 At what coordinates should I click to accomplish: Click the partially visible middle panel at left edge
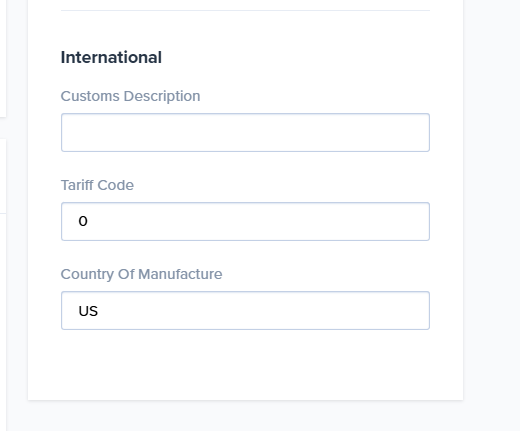pos(3,176)
